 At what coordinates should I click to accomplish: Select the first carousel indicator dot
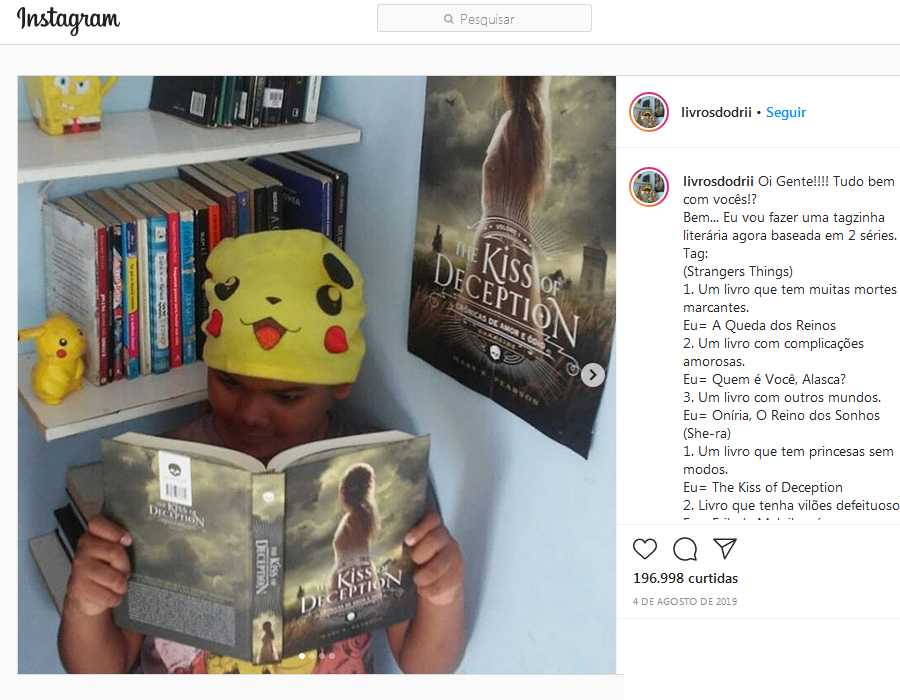click(x=301, y=656)
